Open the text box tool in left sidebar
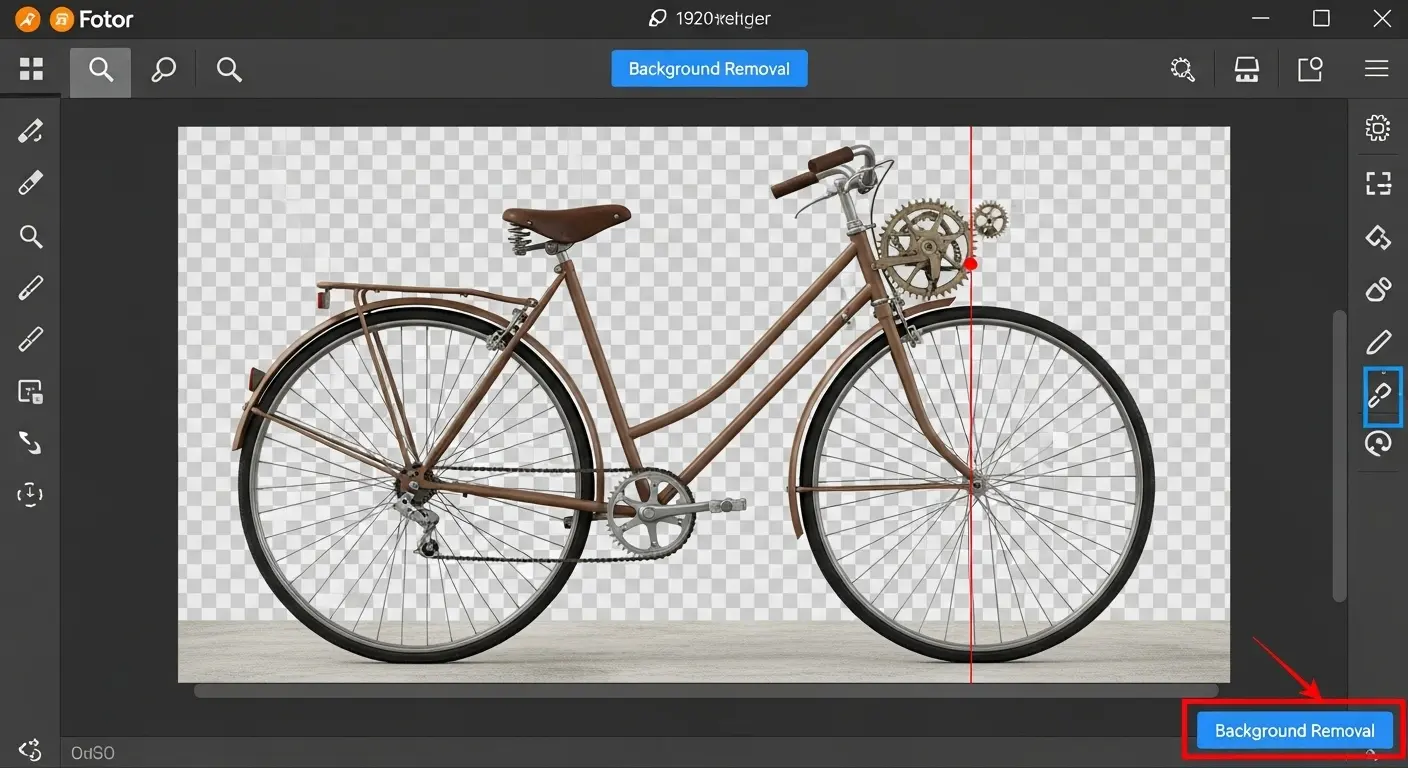 click(31, 392)
